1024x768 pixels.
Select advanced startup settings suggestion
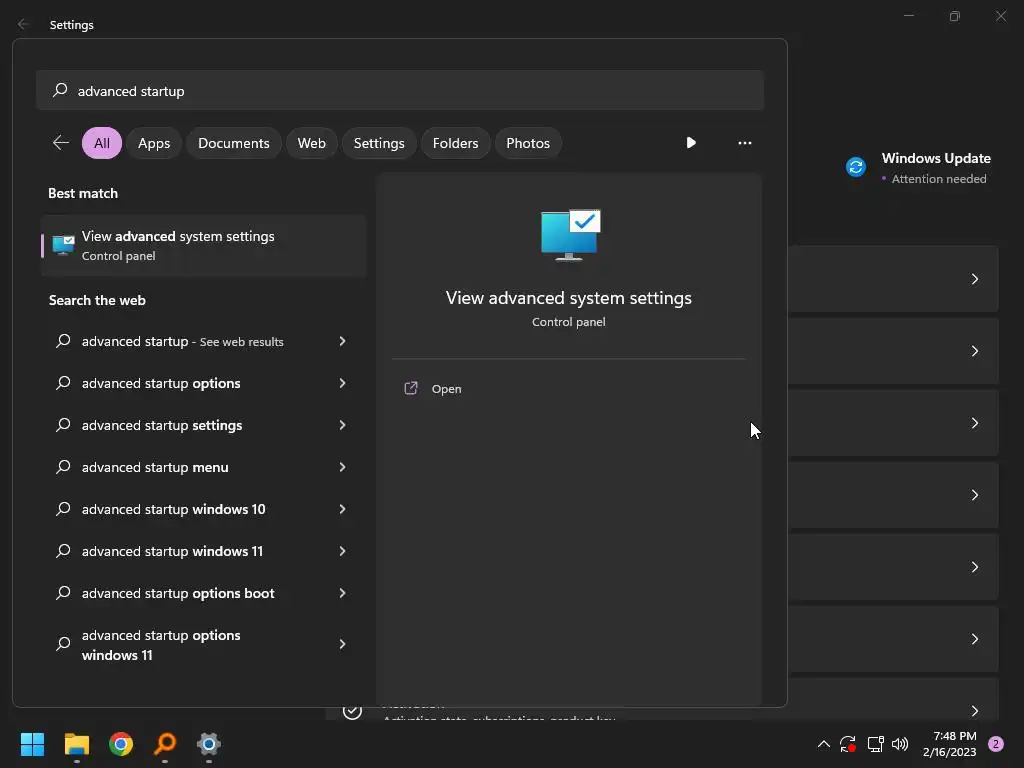point(202,425)
